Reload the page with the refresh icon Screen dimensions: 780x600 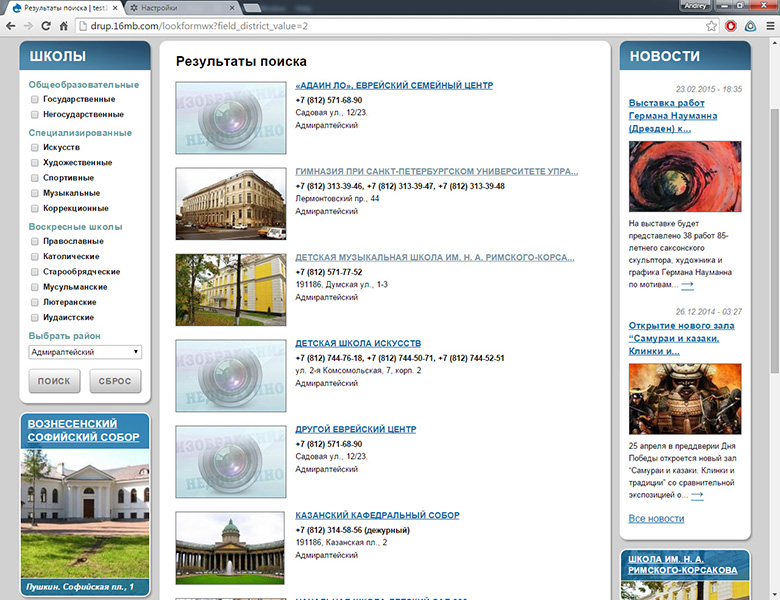(x=46, y=26)
